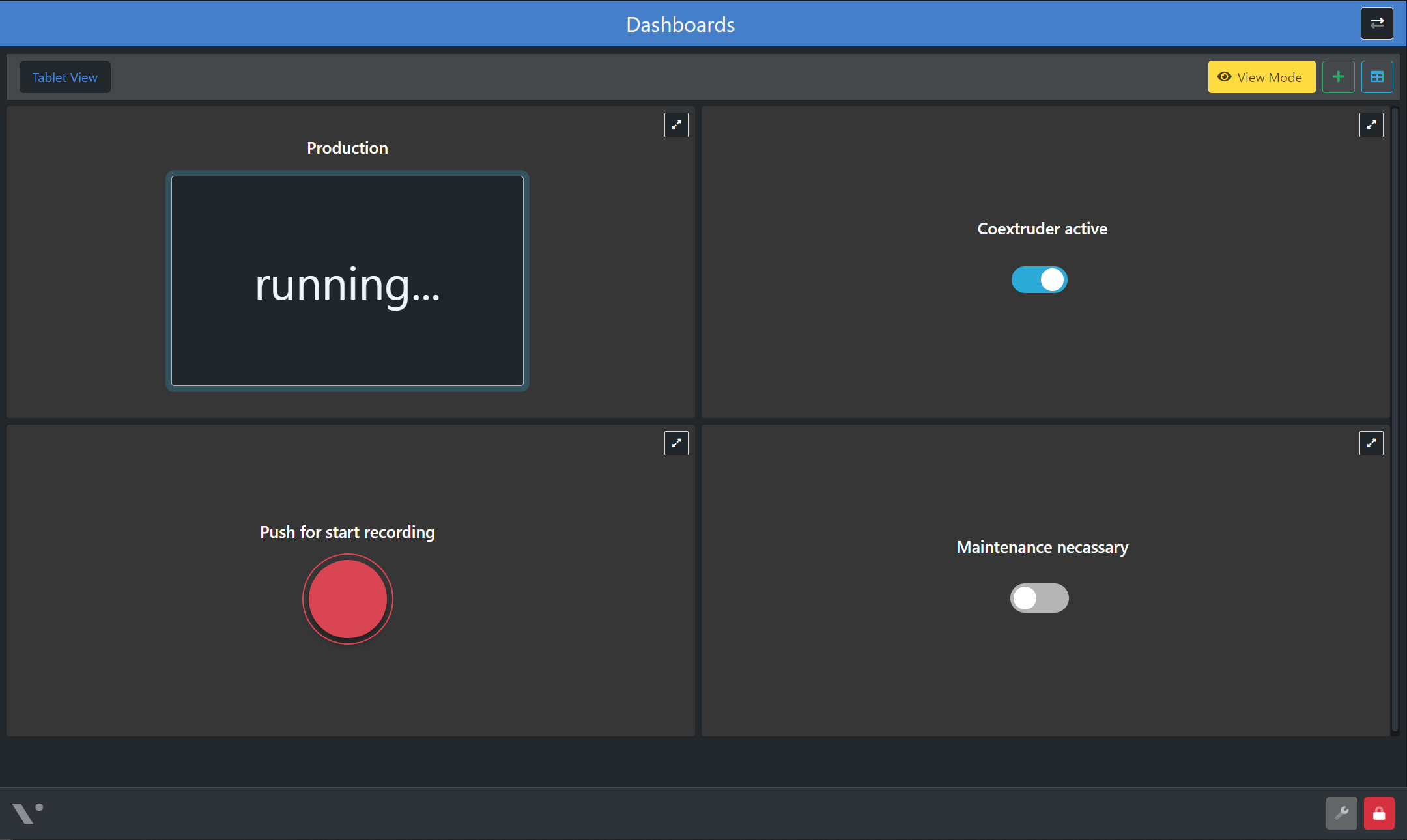
Task: Click the wrench settings icon
Action: pos(1341,813)
